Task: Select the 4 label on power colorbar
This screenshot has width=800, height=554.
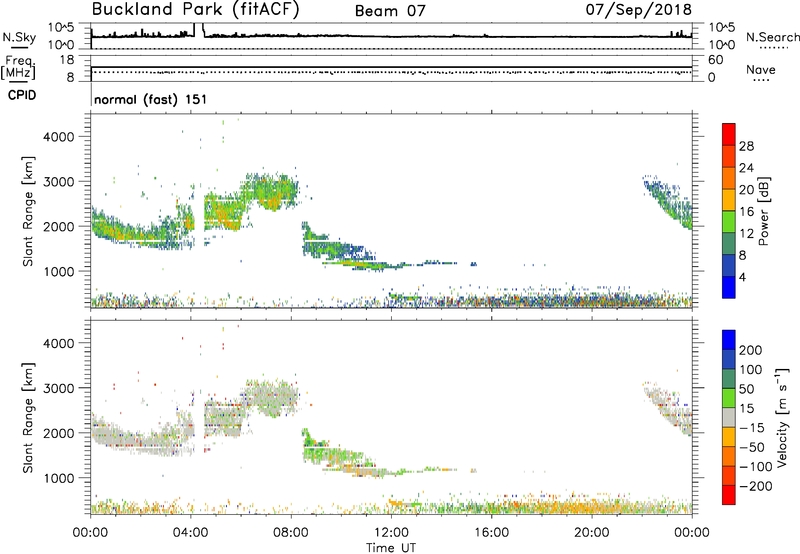Action: click(743, 277)
